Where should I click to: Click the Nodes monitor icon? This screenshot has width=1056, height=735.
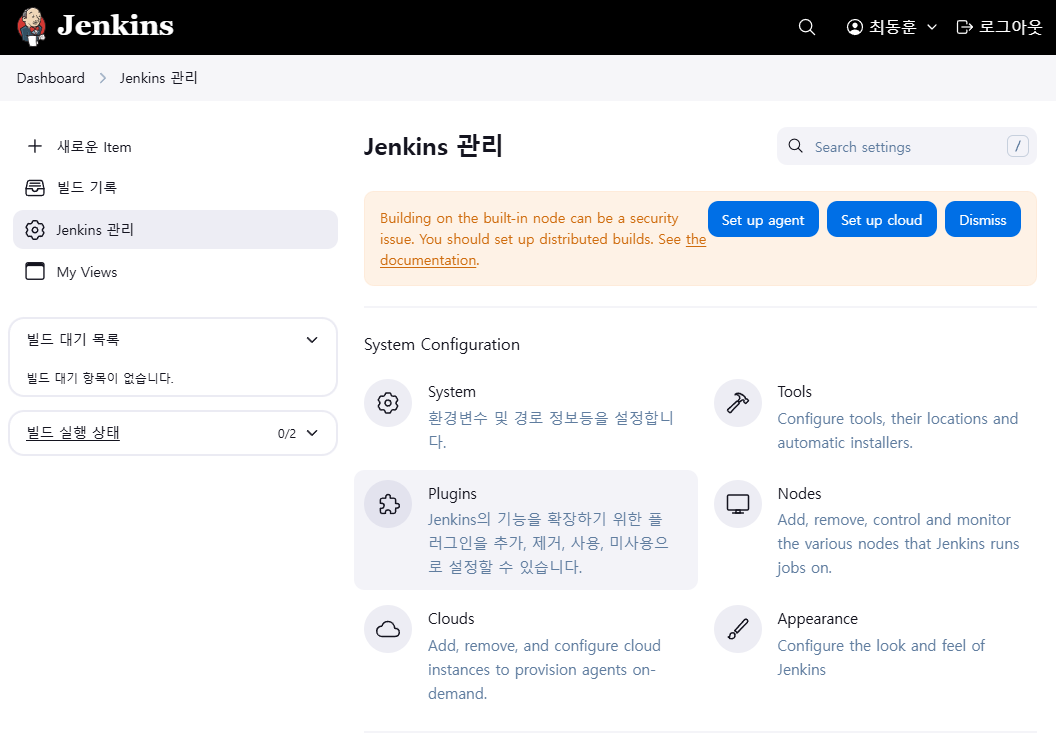[737, 504]
